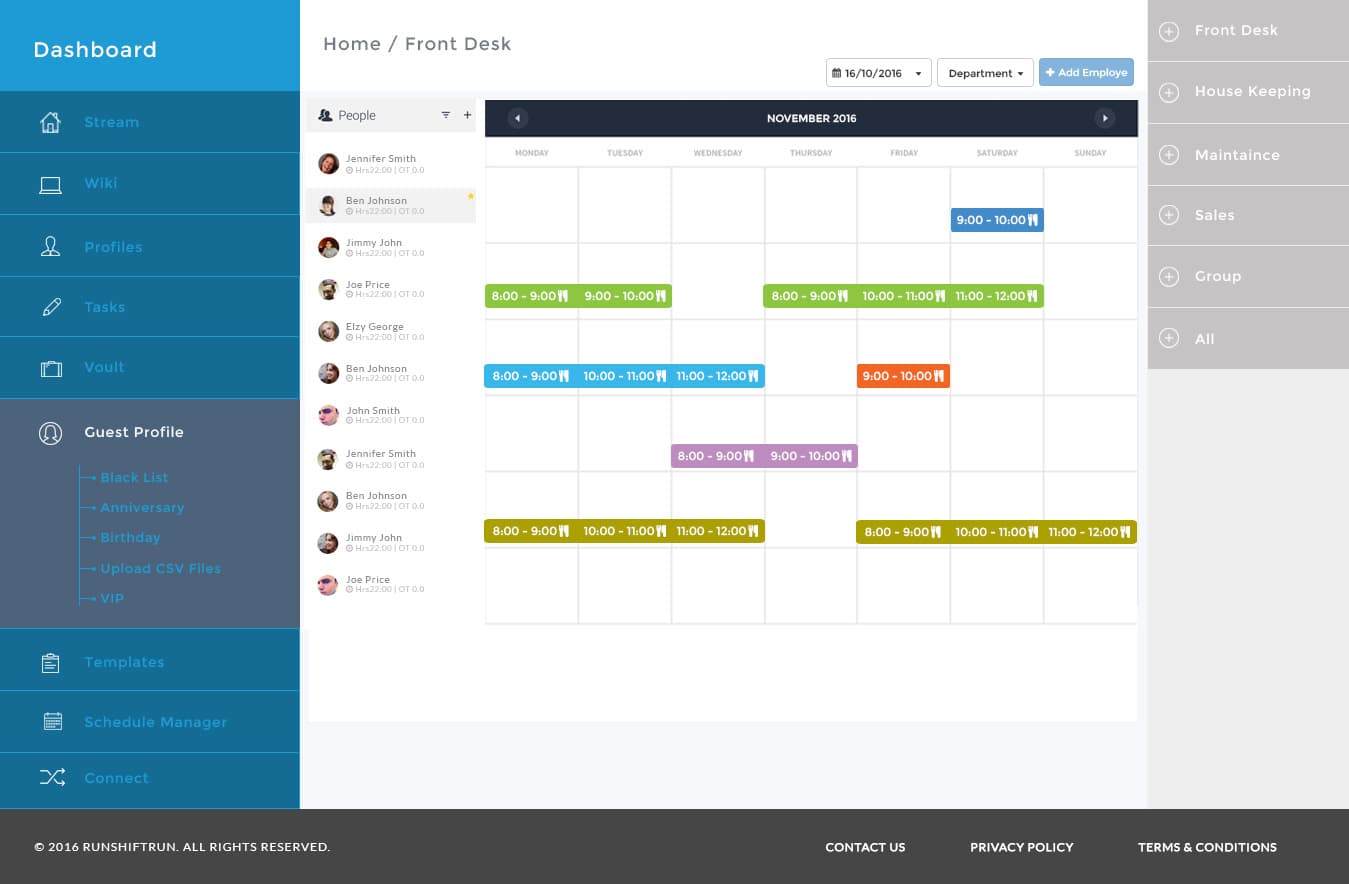Image resolution: width=1349 pixels, height=884 pixels.
Task: Open the Templates menu item
Action: (x=124, y=662)
